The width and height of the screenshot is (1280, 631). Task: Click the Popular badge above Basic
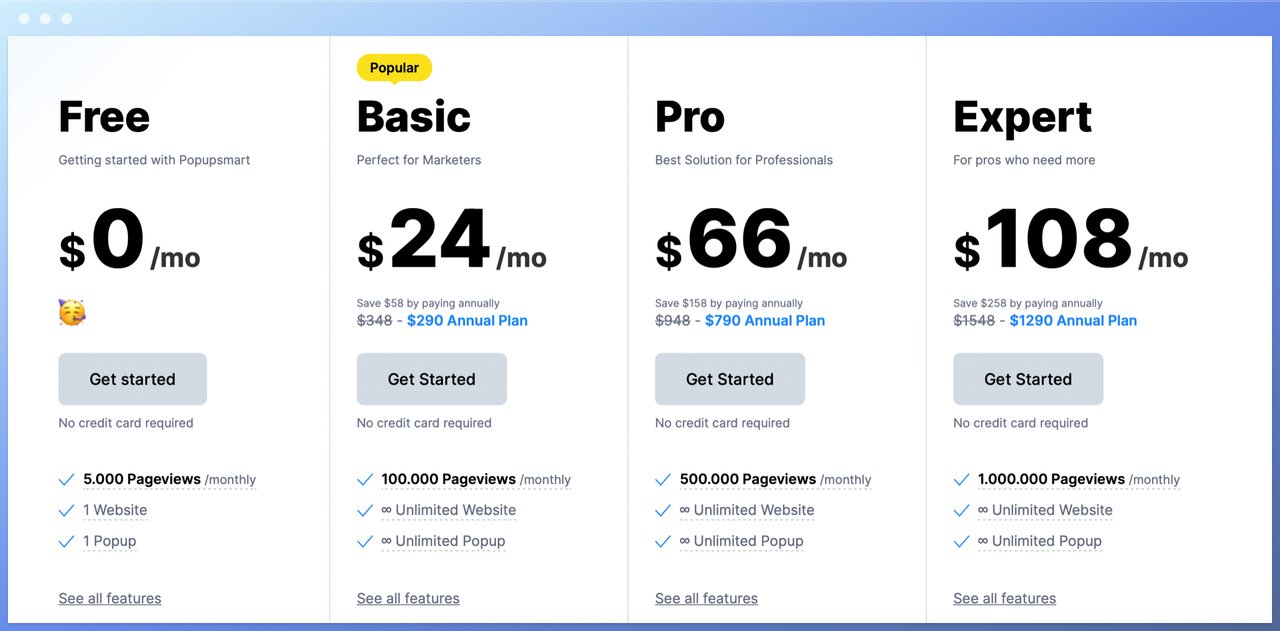coord(394,68)
